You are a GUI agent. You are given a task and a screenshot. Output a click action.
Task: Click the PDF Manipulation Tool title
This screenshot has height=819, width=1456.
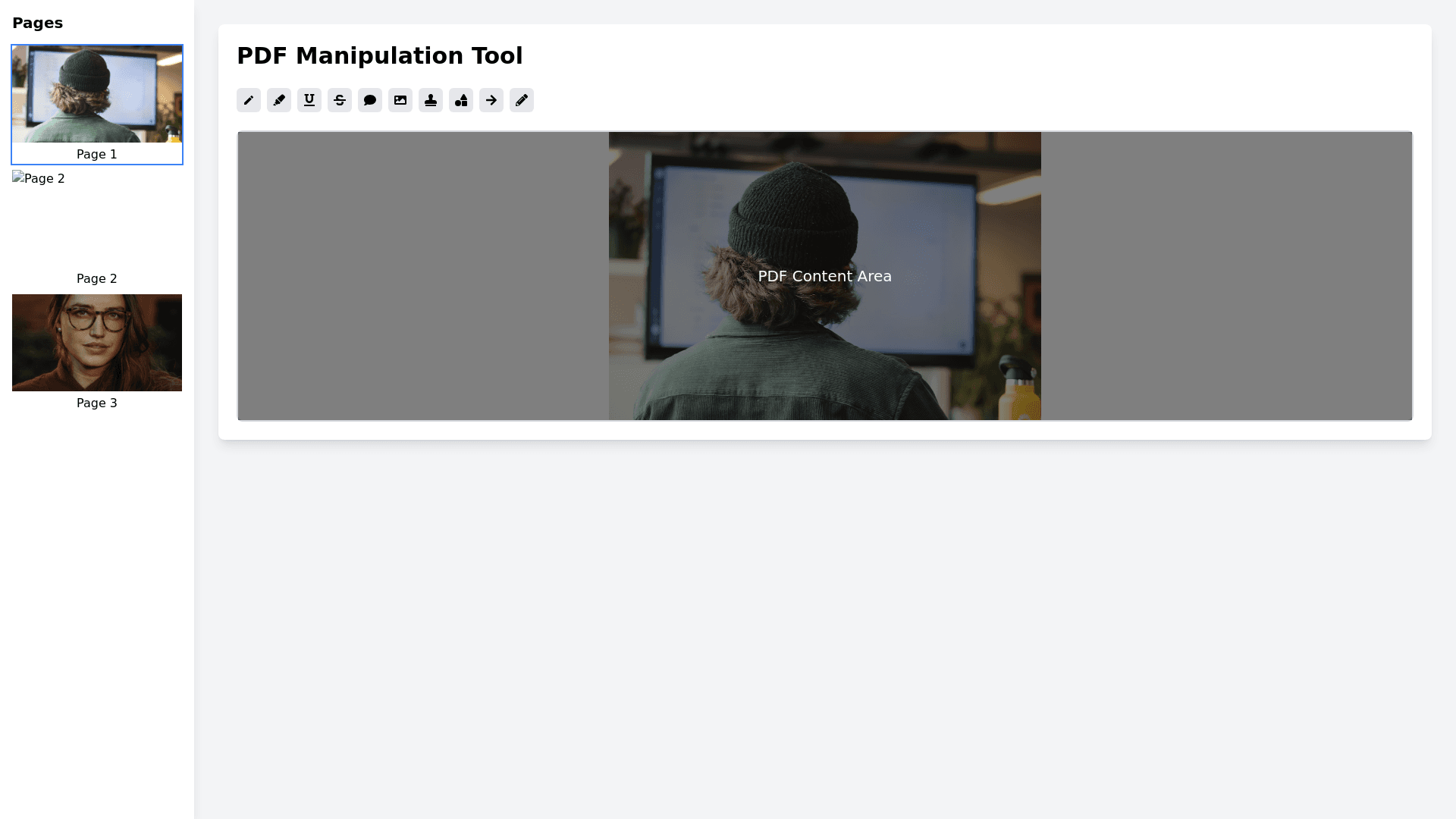coord(379,56)
